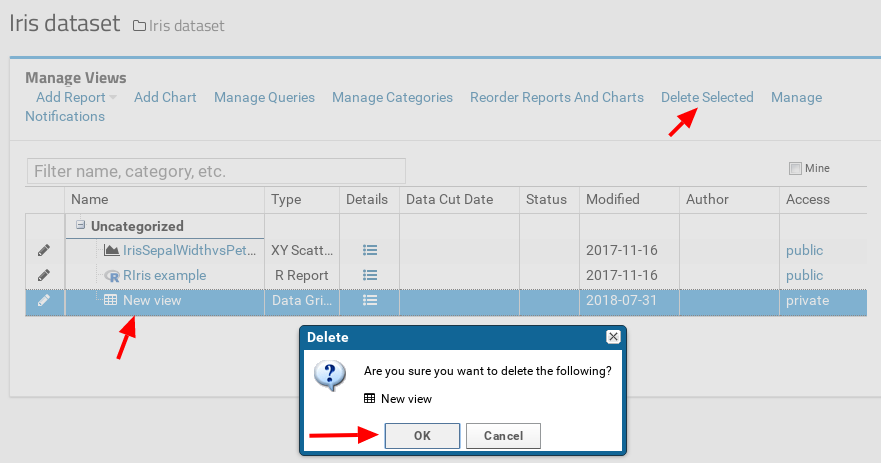Collapse the Uncategorized group
The width and height of the screenshot is (881, 463).
pos(81,226)
